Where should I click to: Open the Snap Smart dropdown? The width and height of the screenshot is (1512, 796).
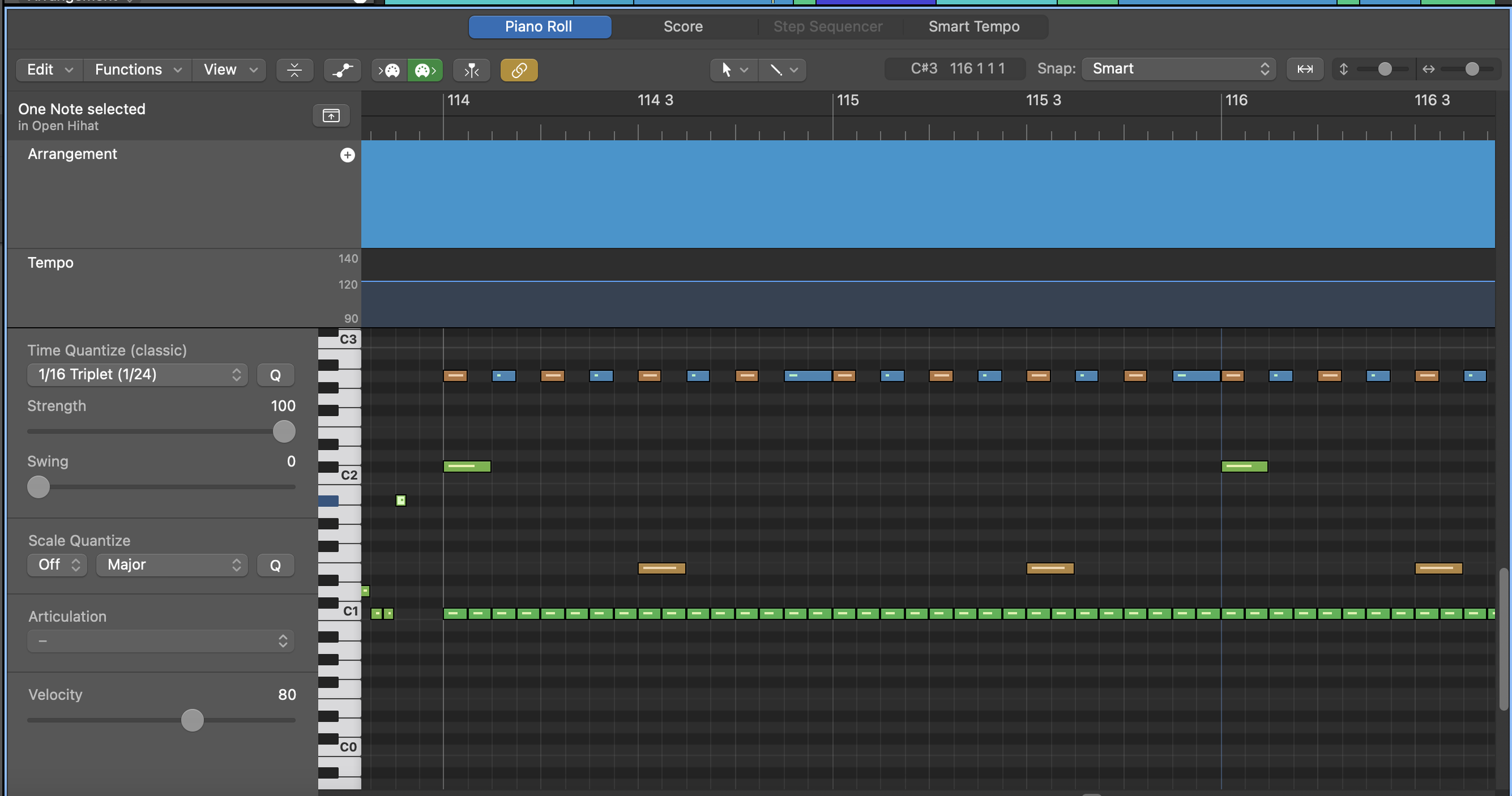(x=1178, y=69)
